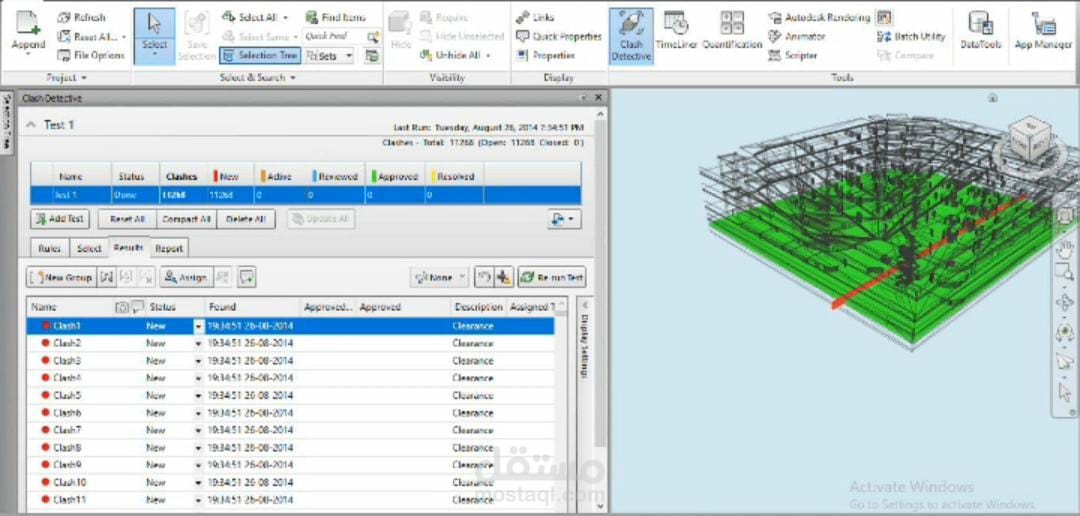Click the import/export clash tests icon

(565, 219)
